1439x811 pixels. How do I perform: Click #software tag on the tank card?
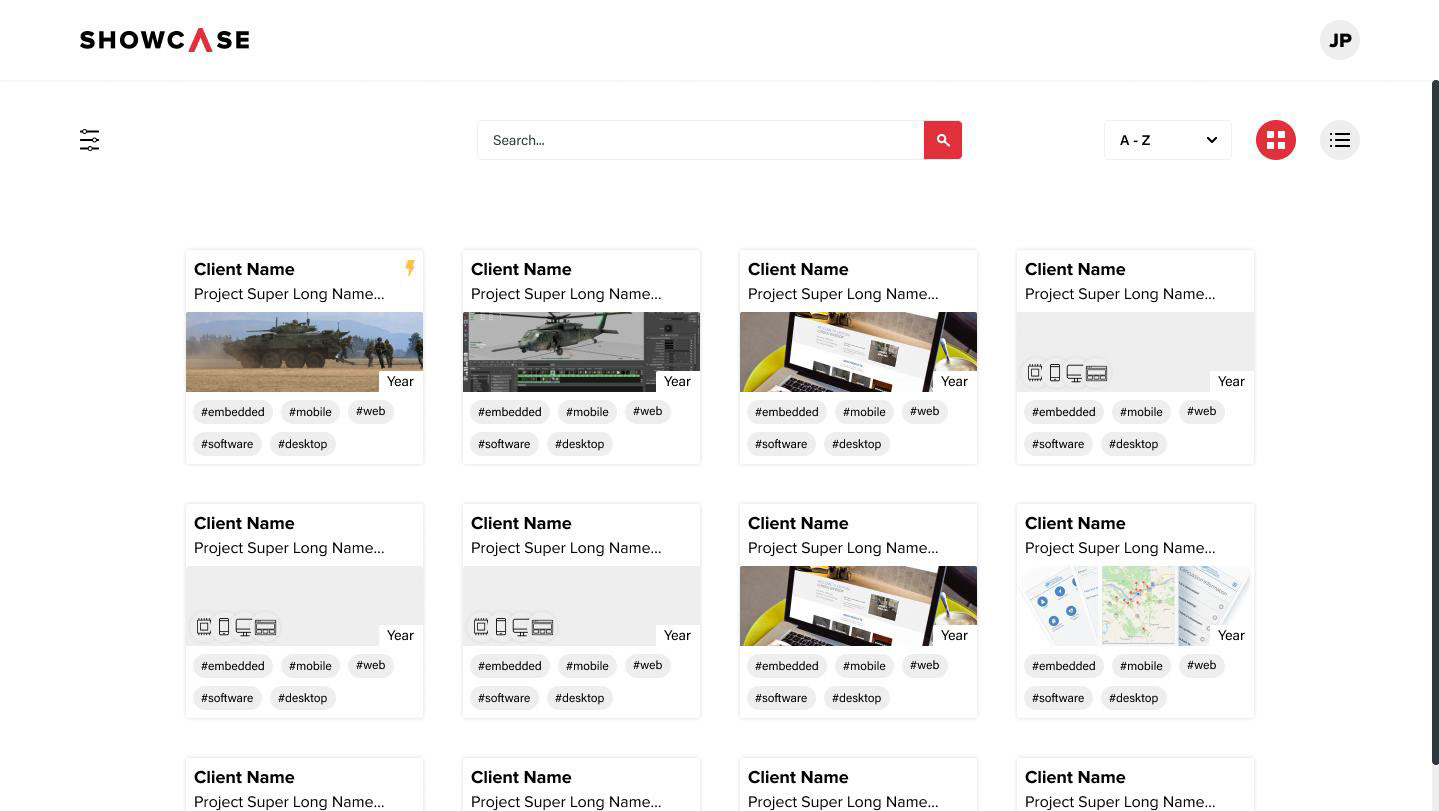[x=227, y=444]
